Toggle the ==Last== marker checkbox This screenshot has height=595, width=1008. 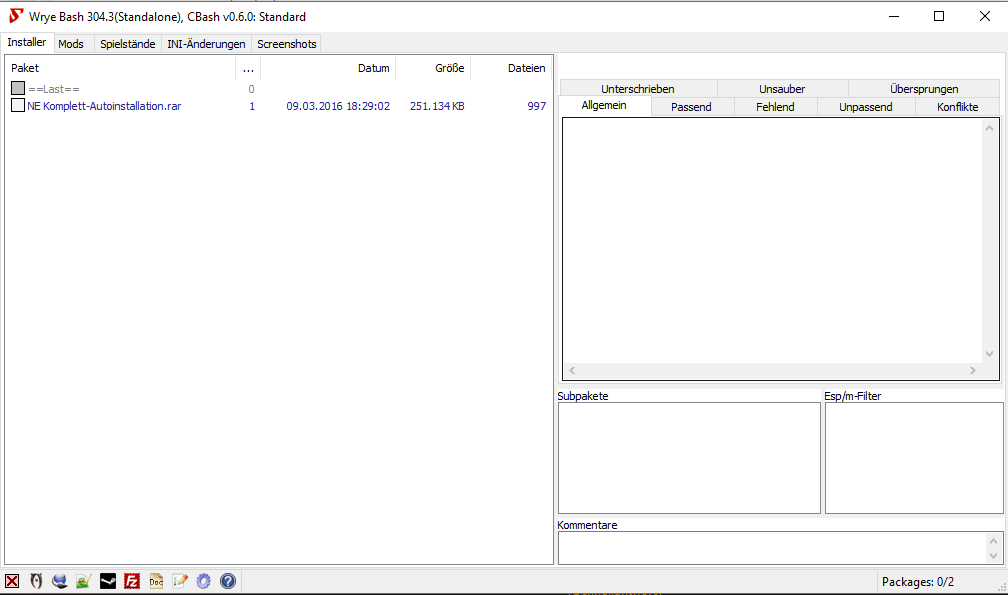18,89
